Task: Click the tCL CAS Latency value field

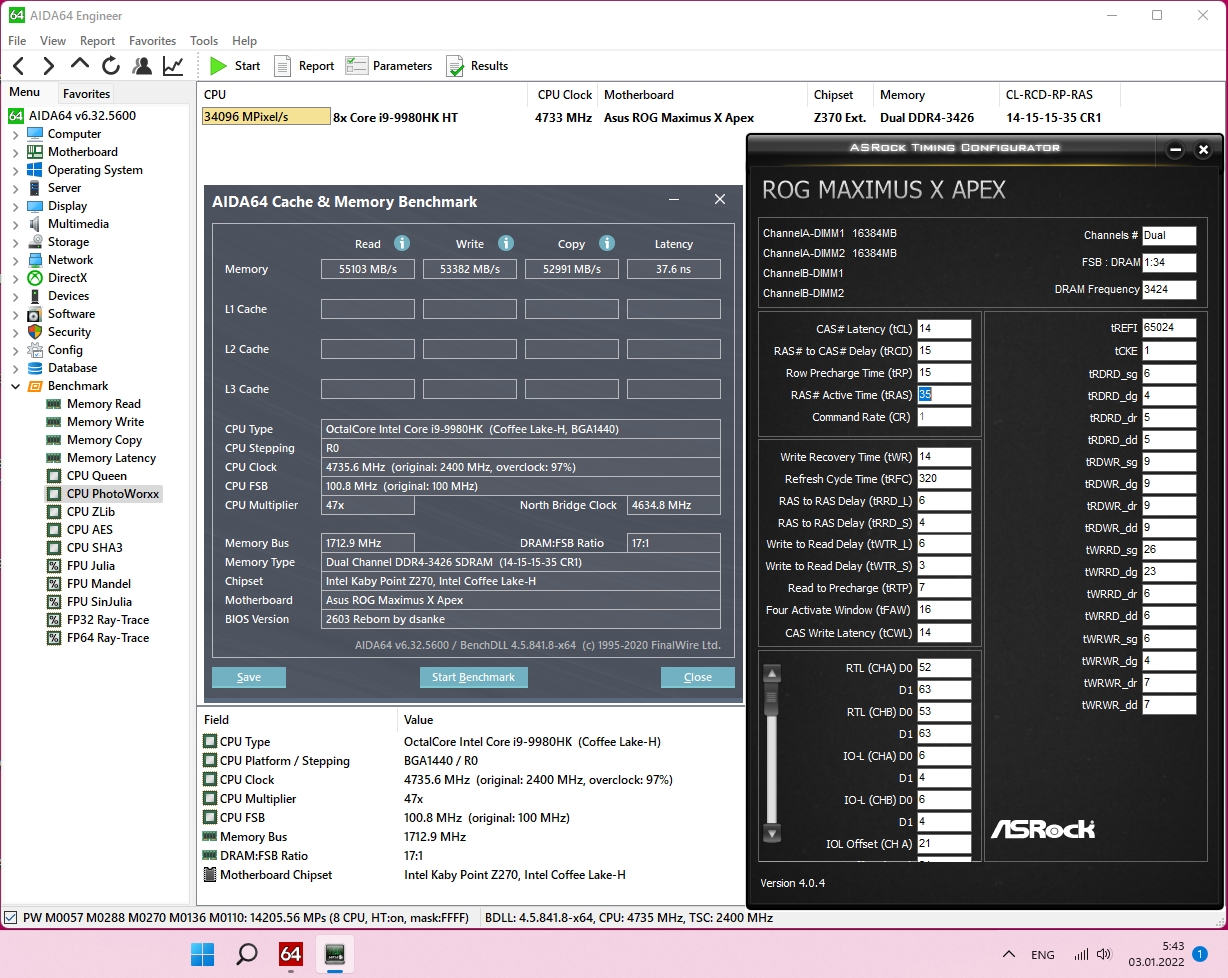Action: point(943,329)
